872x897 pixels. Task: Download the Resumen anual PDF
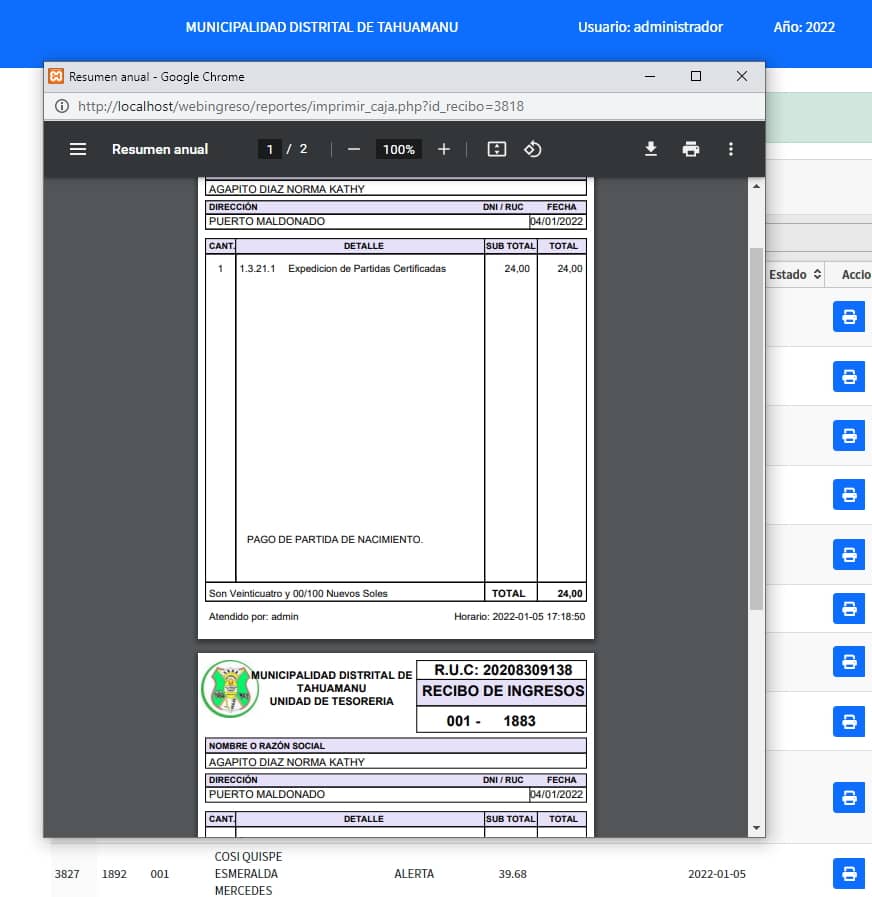click(x=651, y=149)
